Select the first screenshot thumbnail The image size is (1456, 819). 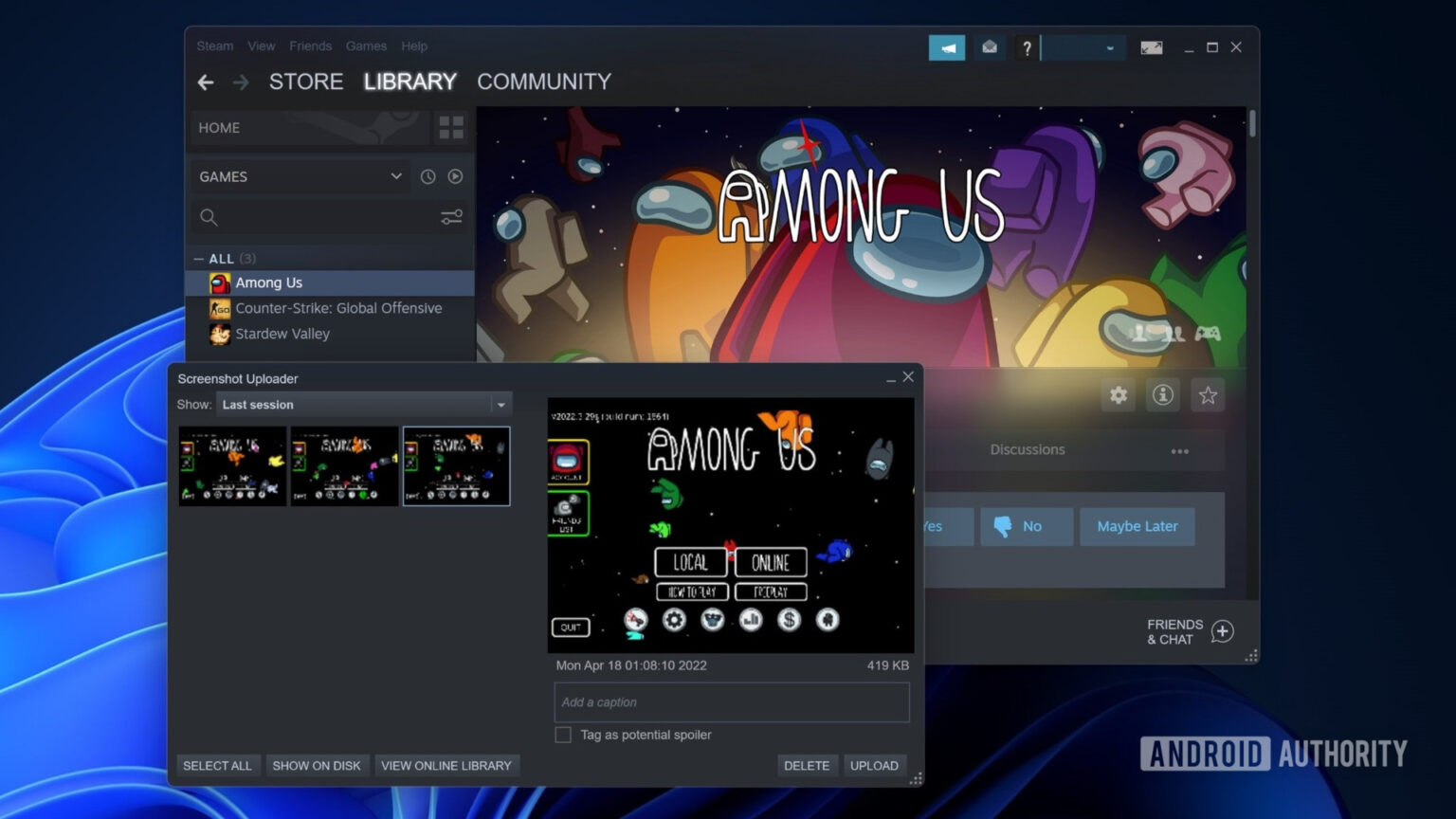233,465
